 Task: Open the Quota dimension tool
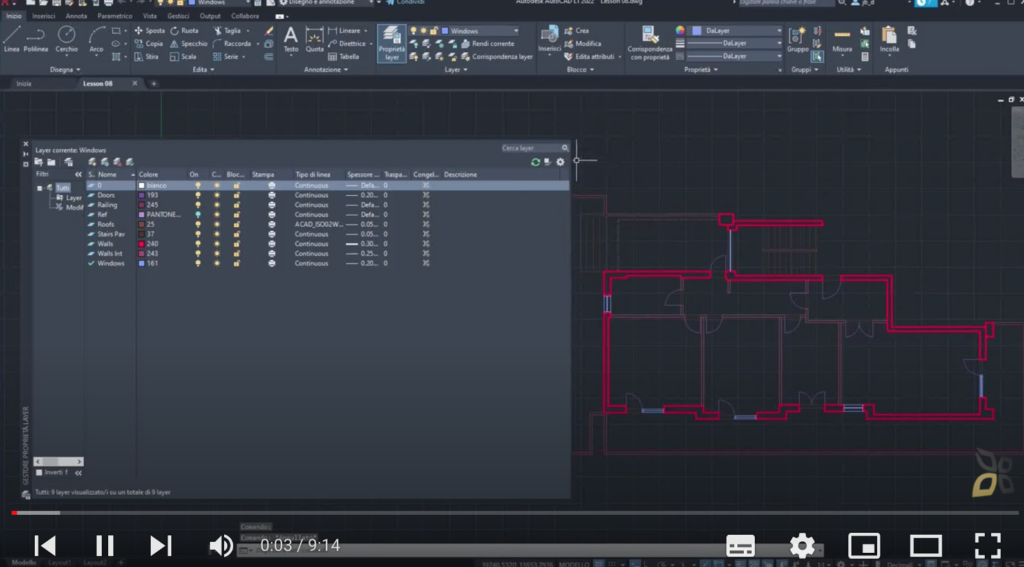click(x=314, y=39)
